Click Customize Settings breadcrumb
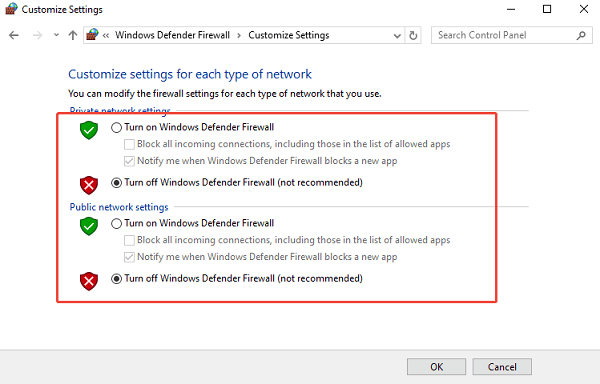The image size is (600, 384). 289,35
